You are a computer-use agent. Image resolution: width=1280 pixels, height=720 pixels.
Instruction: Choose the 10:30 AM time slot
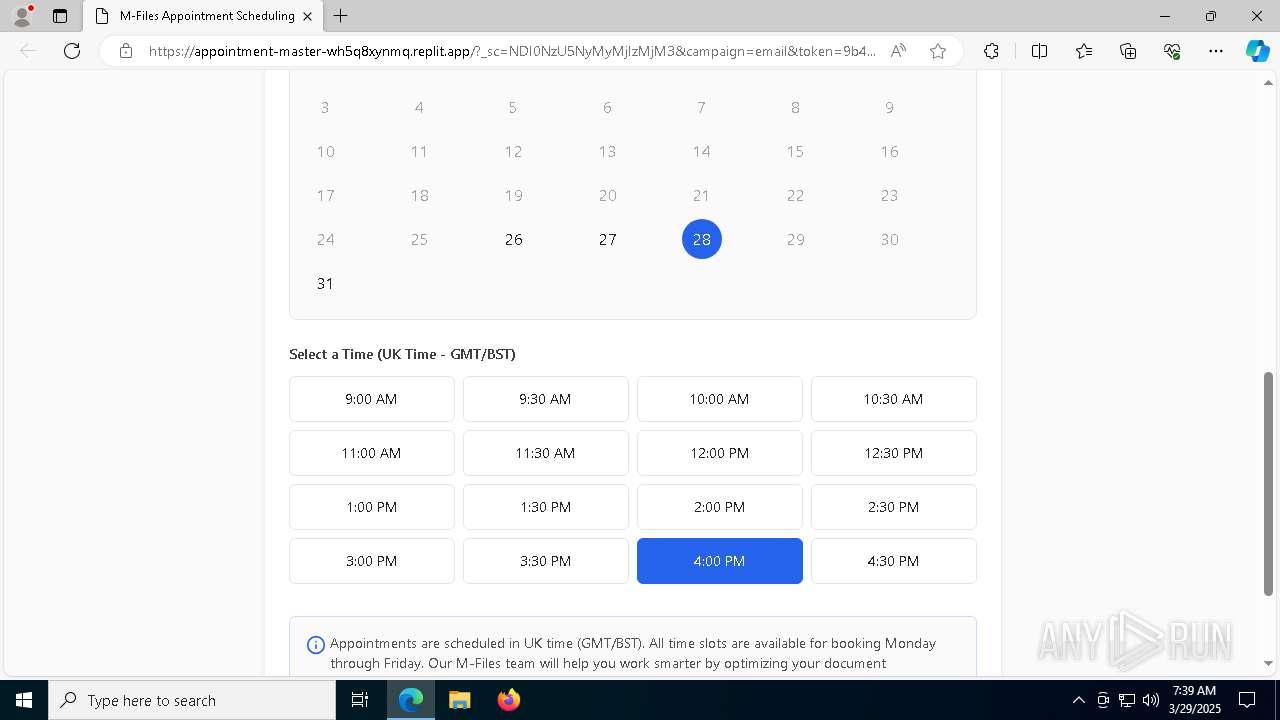[x=894, y=399]
